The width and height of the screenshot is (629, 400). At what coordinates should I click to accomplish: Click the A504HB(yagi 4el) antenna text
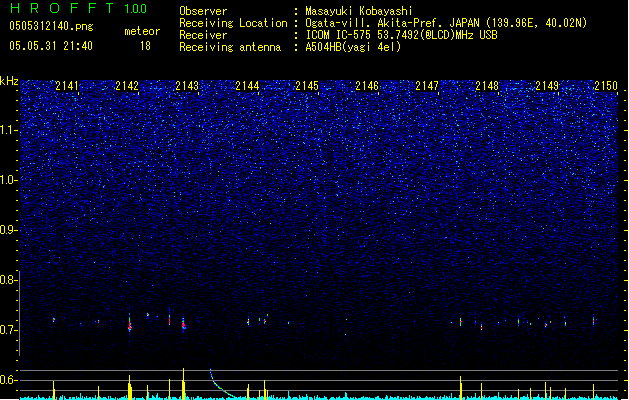[353, 47]
